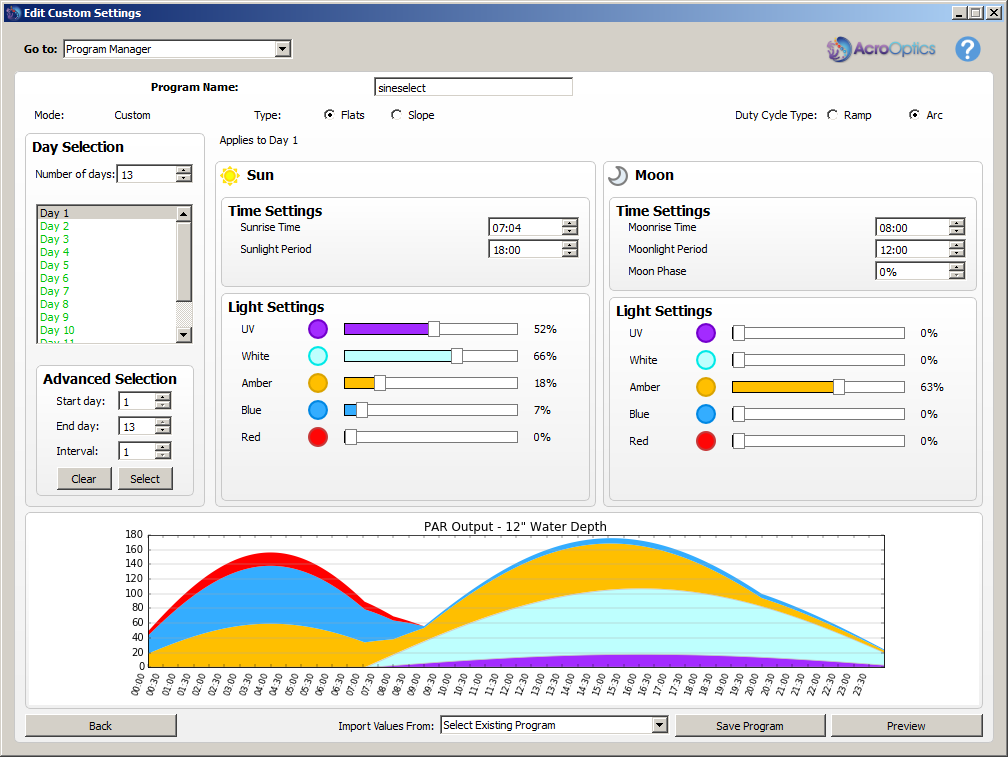Select Day 10 in the day list

click(107, 330)
